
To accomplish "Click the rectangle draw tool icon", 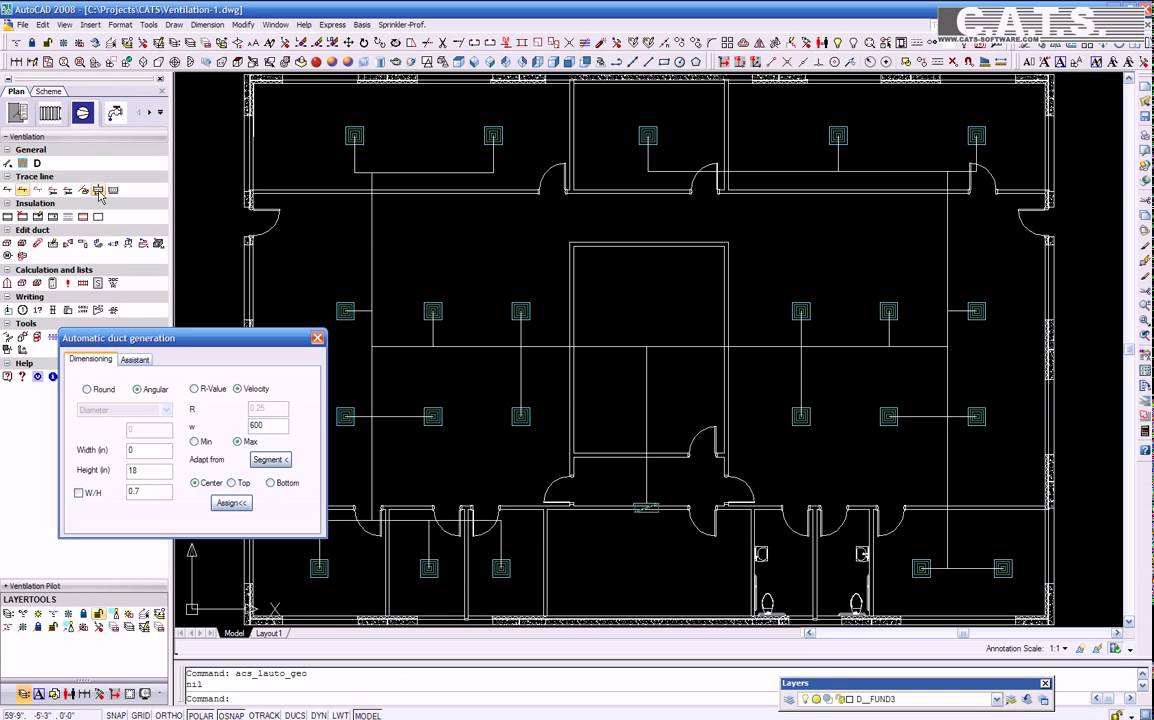I will (664, 62).
